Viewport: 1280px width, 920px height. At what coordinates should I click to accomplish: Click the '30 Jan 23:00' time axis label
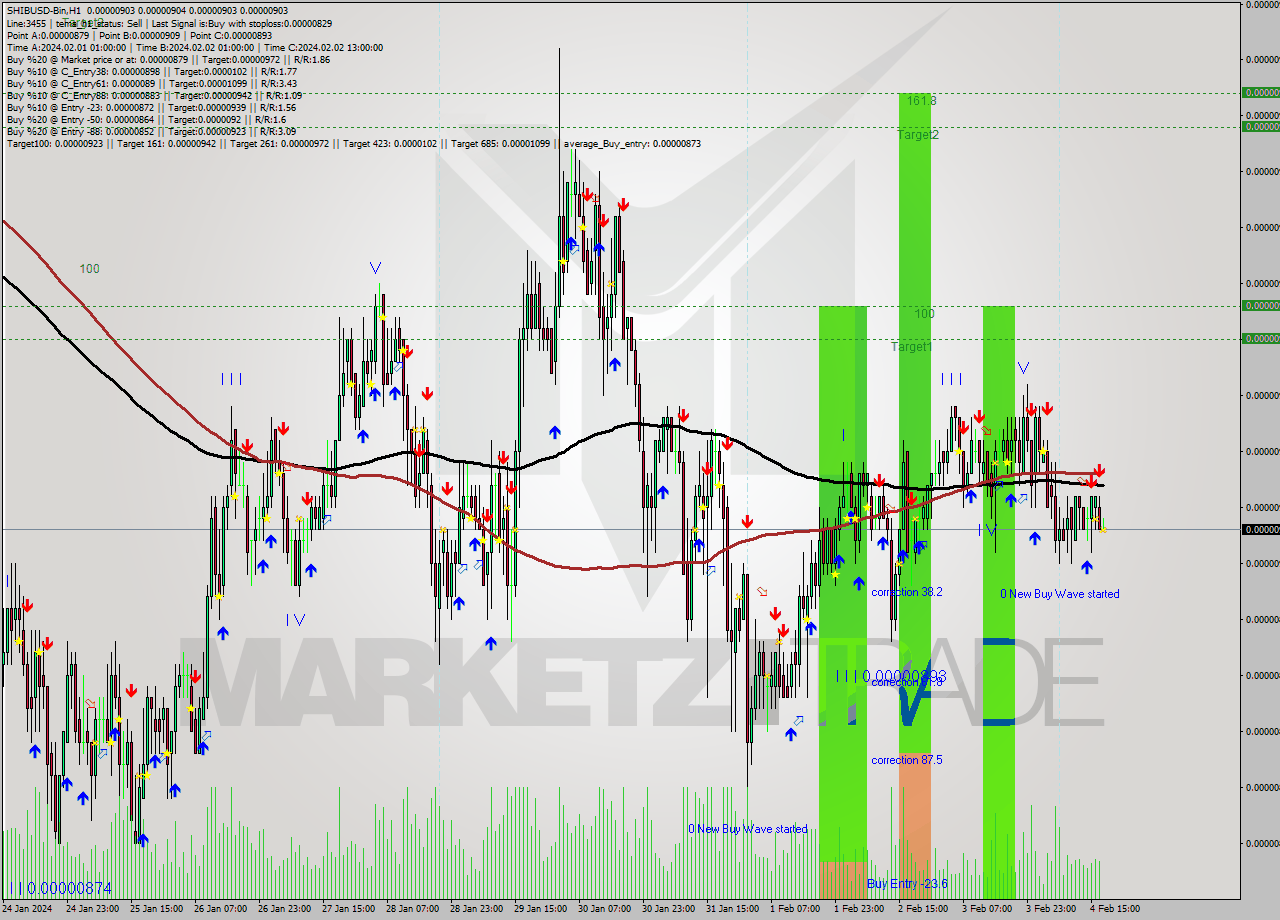668,909
